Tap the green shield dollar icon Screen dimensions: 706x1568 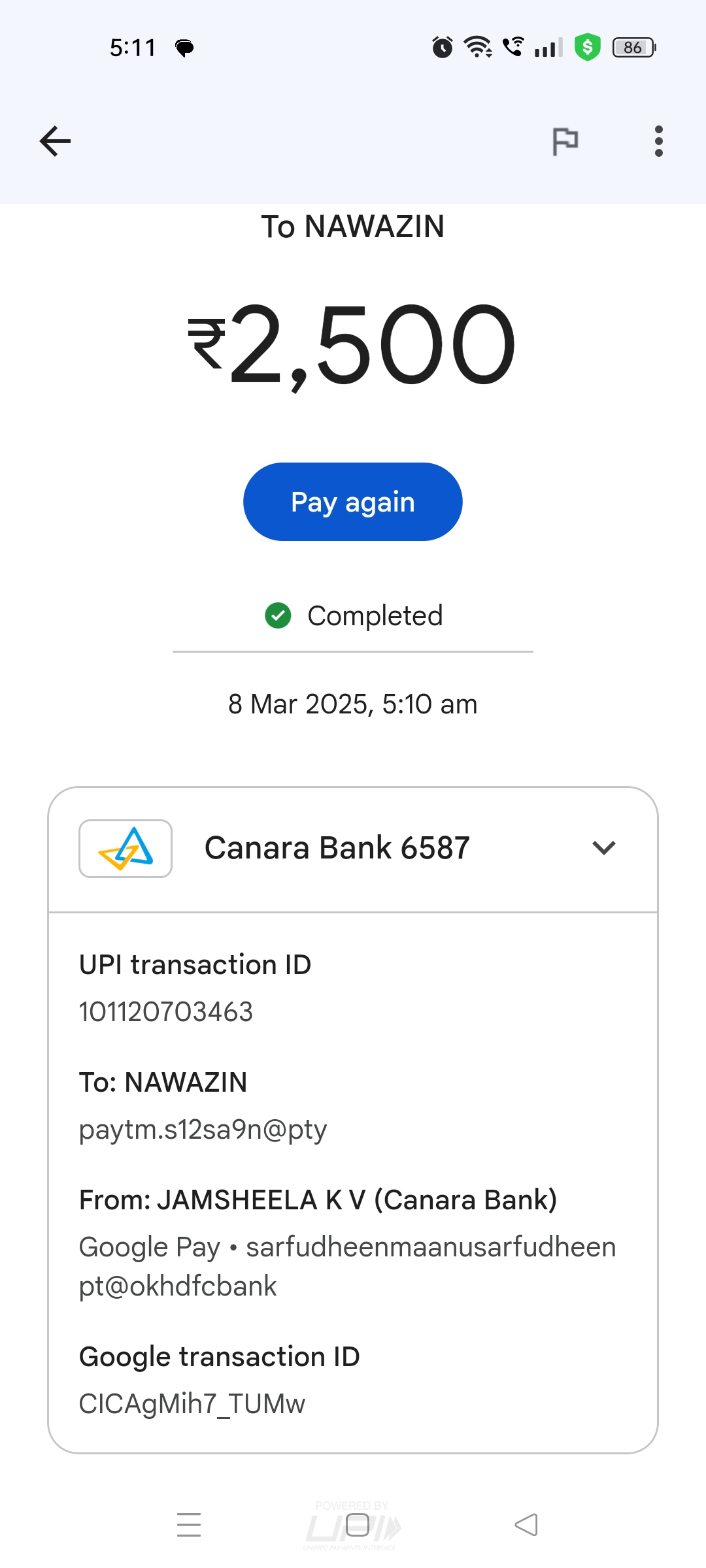[x=587, y=47]
